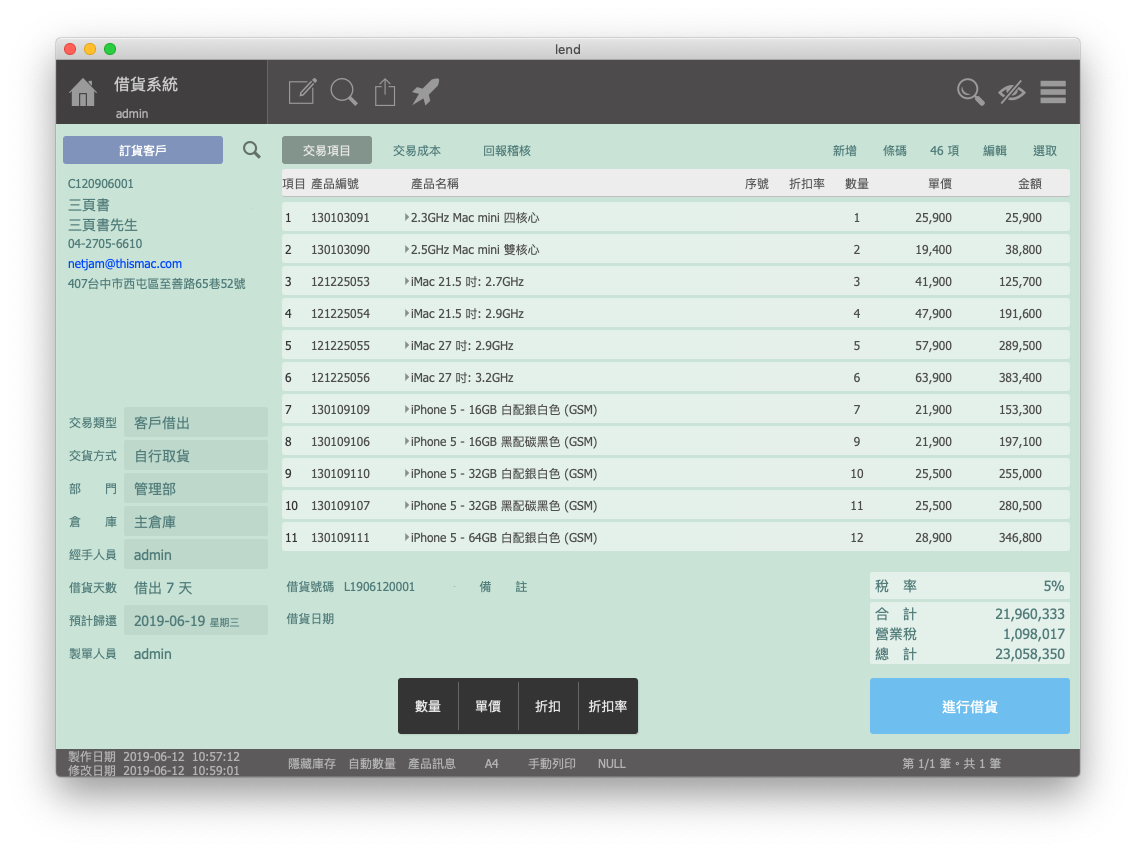Click the blue 進行借貨 button
The image size is (1136, 851).
pos(969,706)
